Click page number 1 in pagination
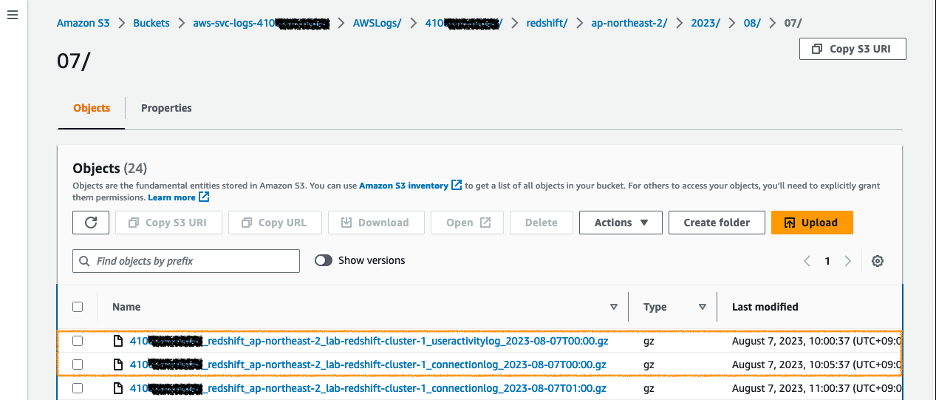 [x=827, y=261]
